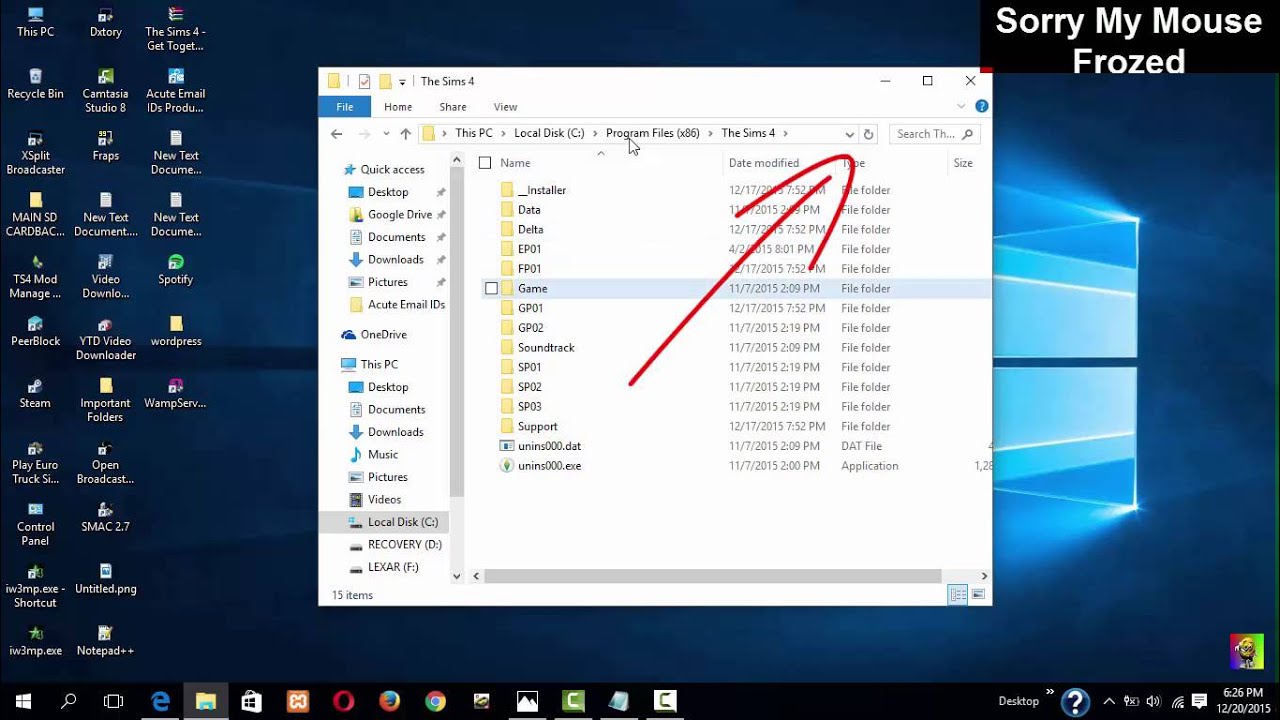Open the address bar history dropdown
The height and width of the screenshot is (720, 1280).
click(x=849, y=134)
